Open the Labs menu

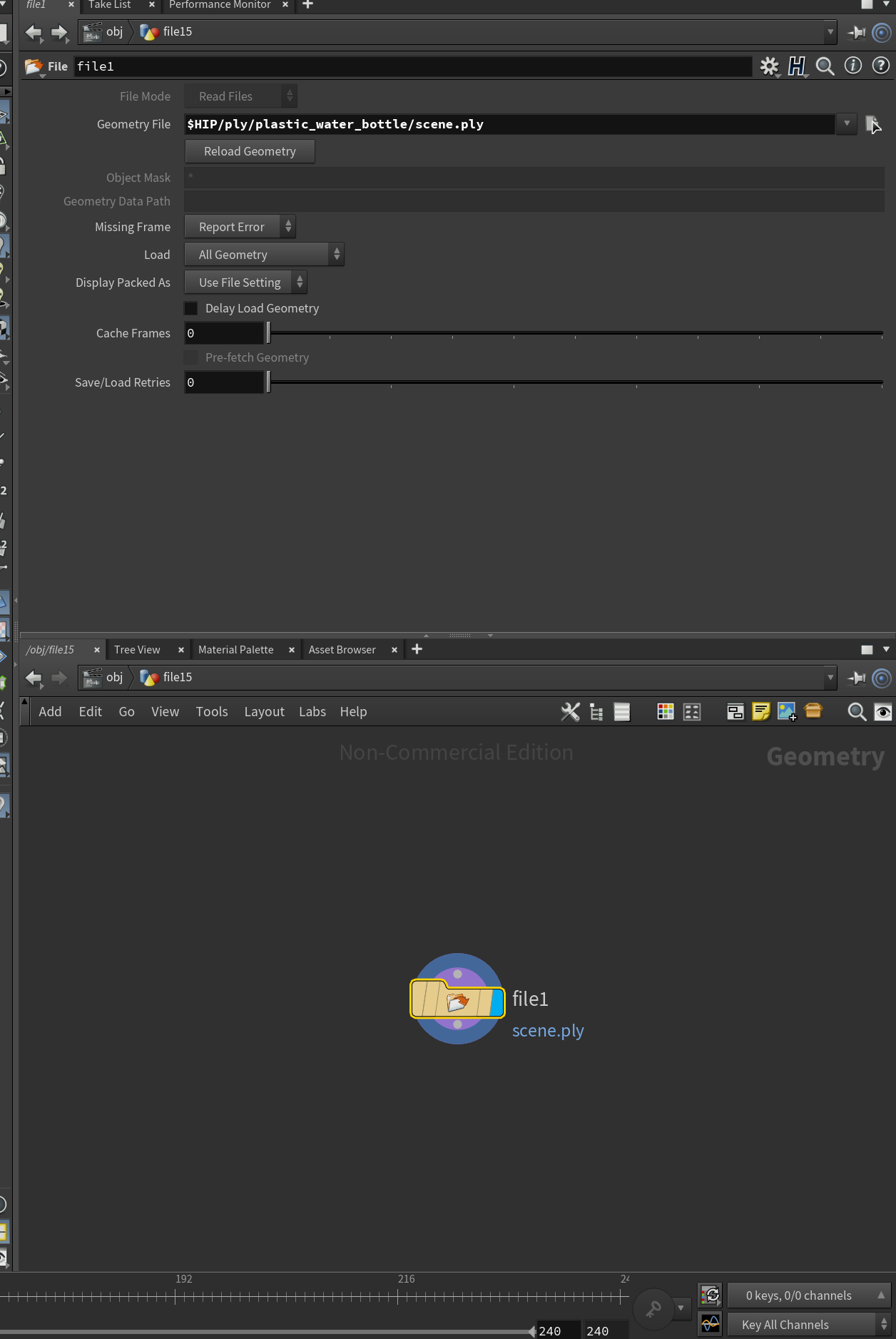pos(312,712)
